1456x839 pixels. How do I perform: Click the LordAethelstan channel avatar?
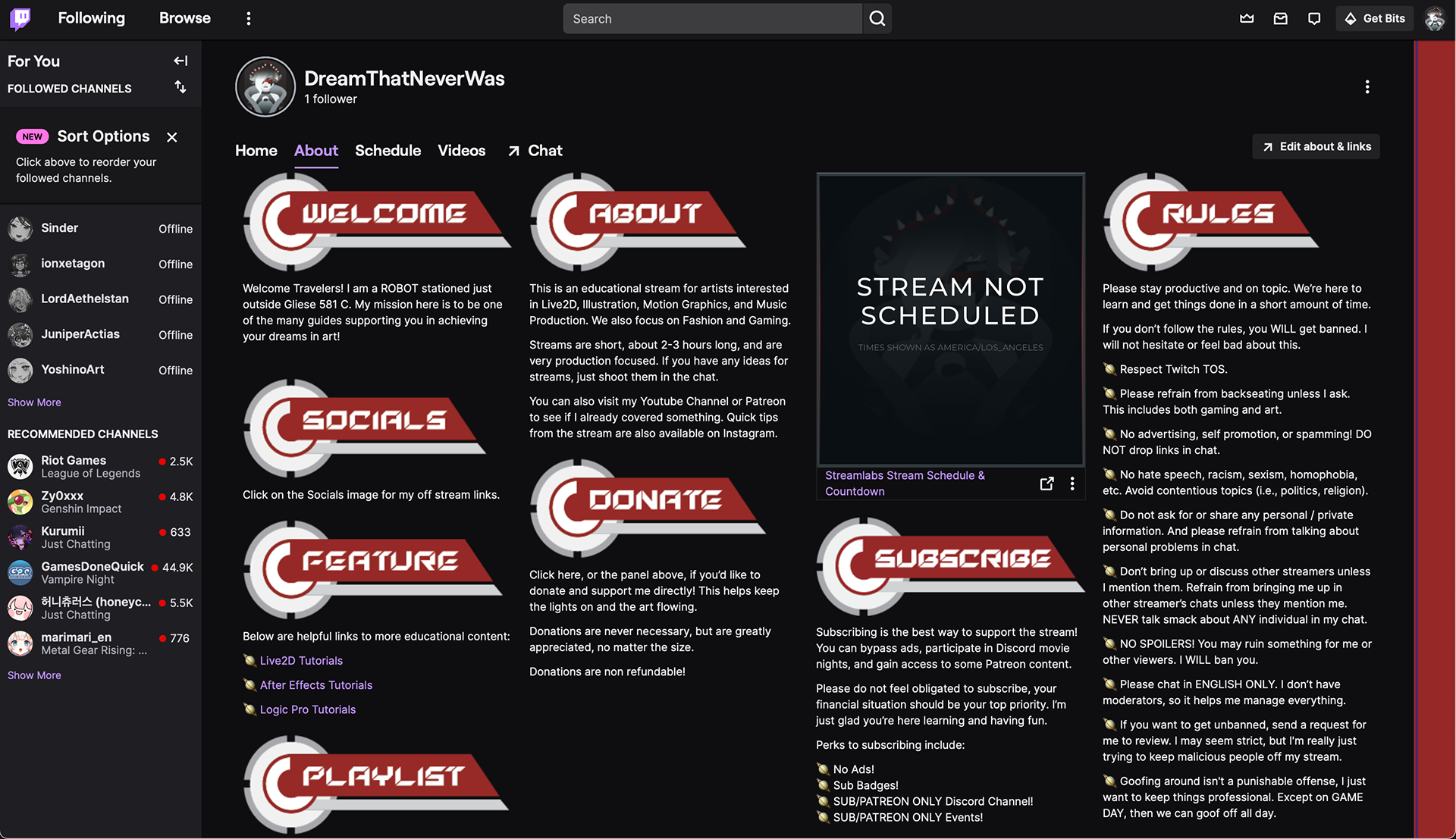(x=20, y=299)
